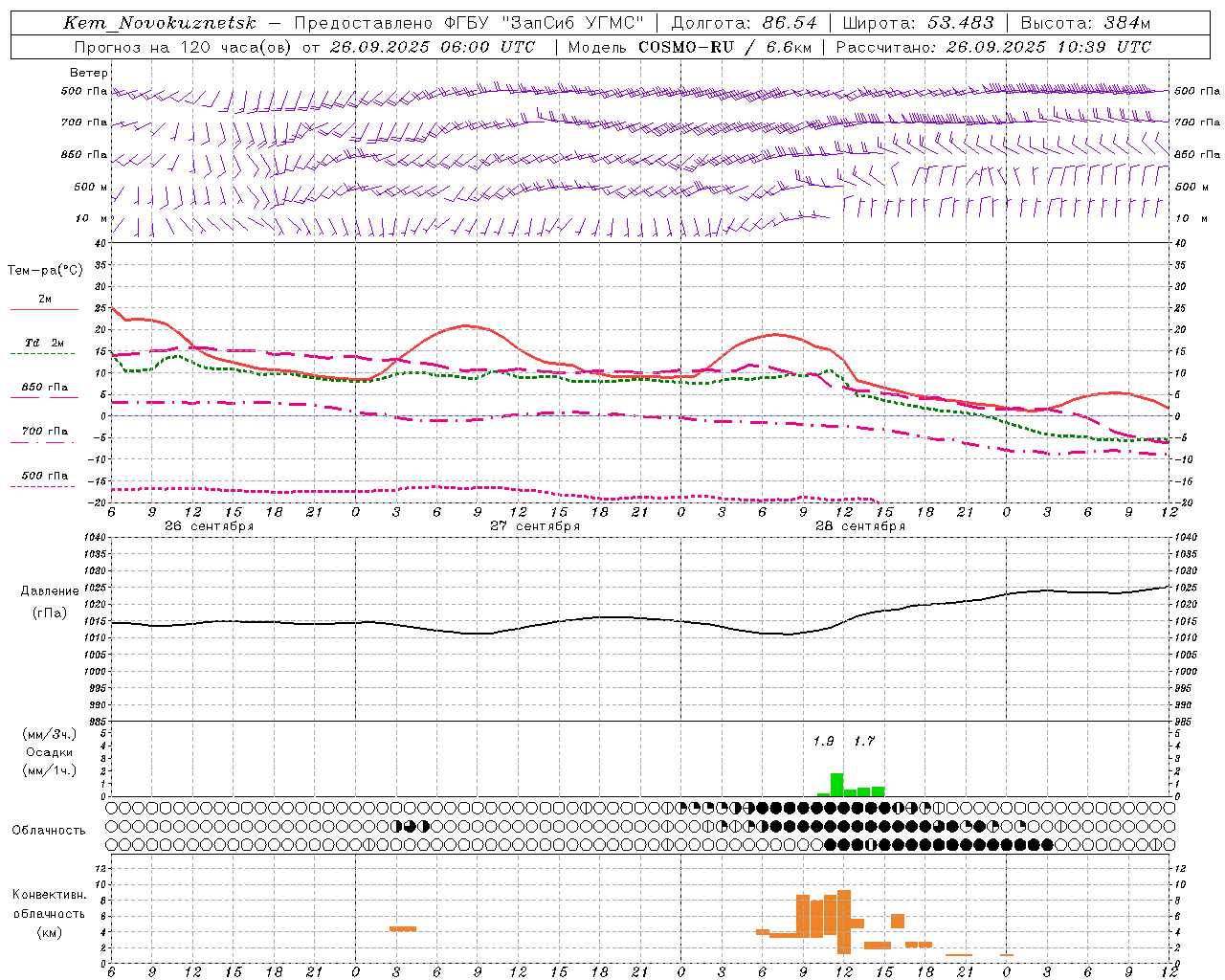Click the Рассчитано: 26.09.2025 10:39 UTC text

[993, 47]
